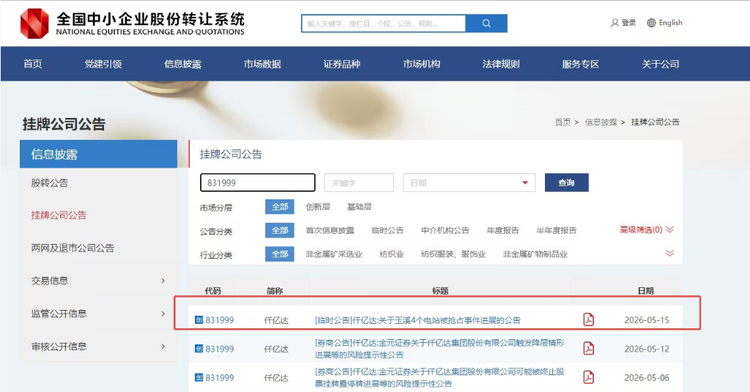Click the 关键字 keyword input
The height and width of the screenshot is (392, 750).
[x=359, y=183]
